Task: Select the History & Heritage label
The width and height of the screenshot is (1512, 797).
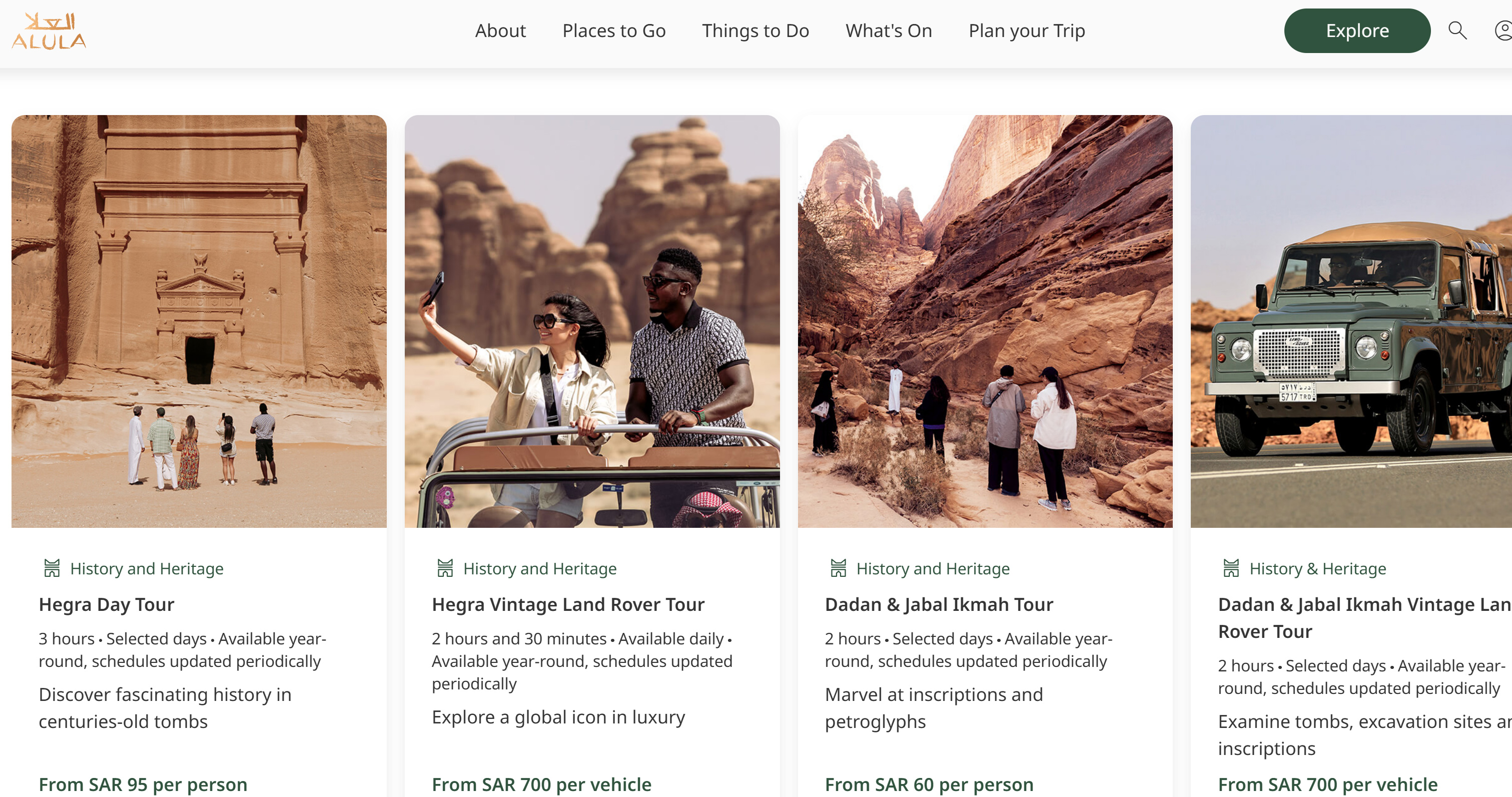Action: point(1318,569)
